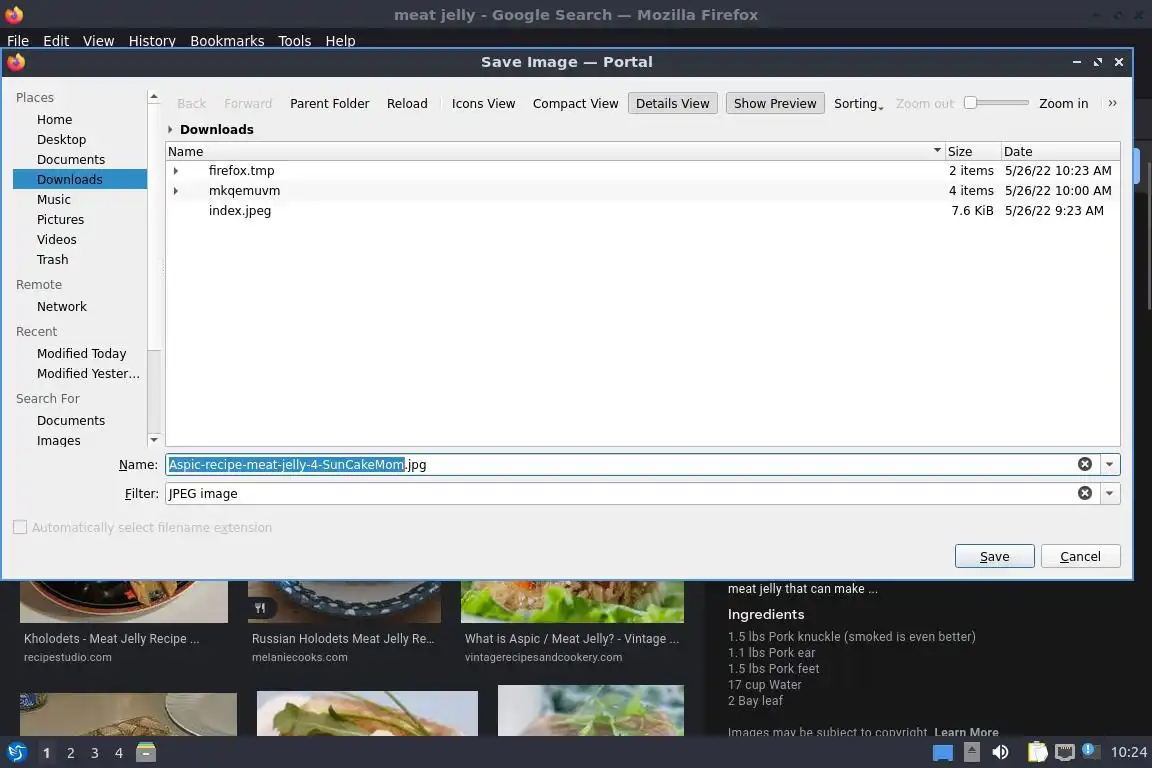This screenshot has width=1152, height=768.
Task: Activate Details View mode
Action: click(672, 104)
